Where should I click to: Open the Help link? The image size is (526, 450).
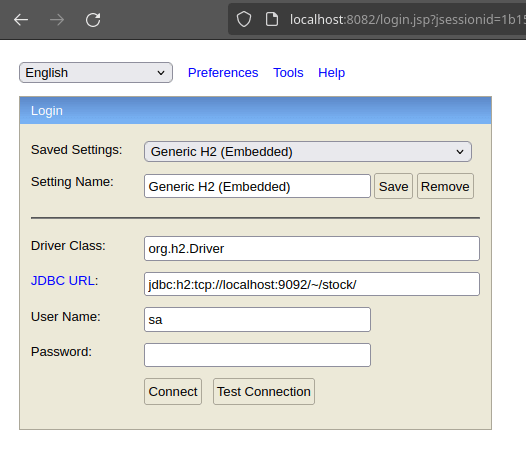click(x=331, y=72)
